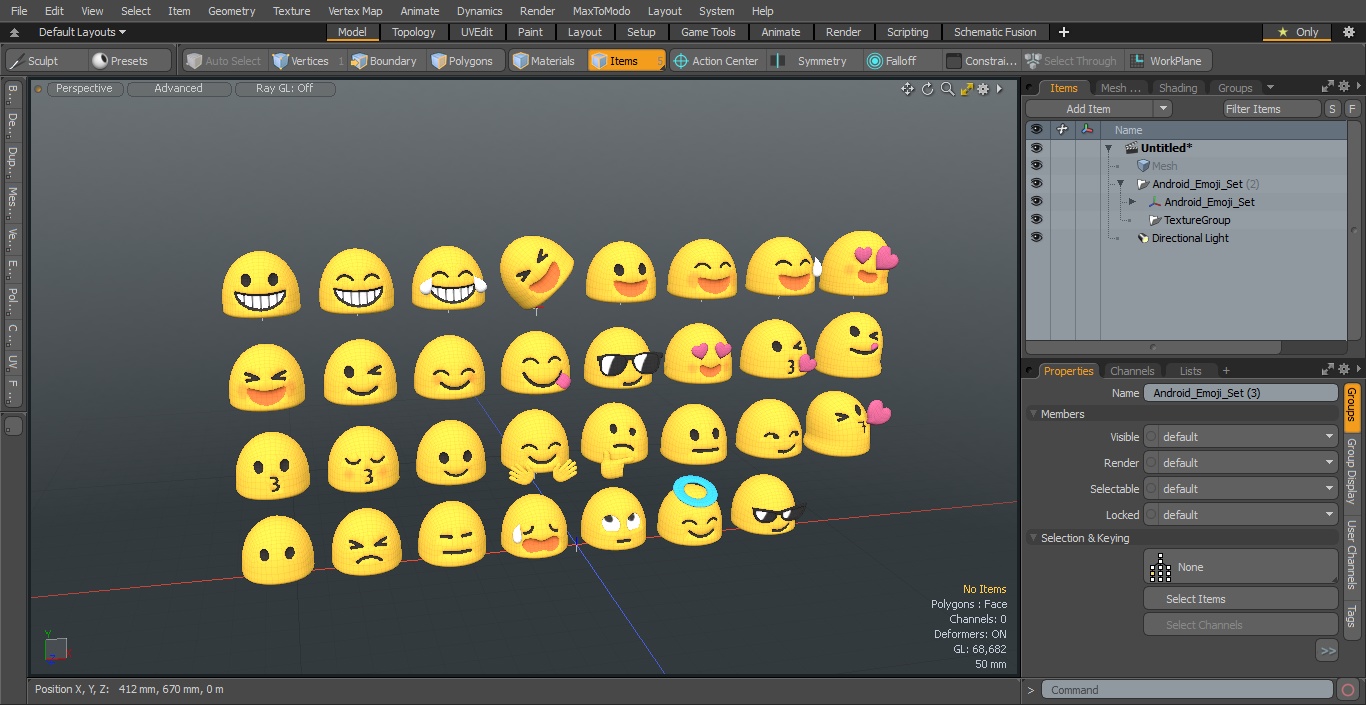Open the Render dropdown
This screenshot has height=705, width=1366.
(x=1241, y=463)
